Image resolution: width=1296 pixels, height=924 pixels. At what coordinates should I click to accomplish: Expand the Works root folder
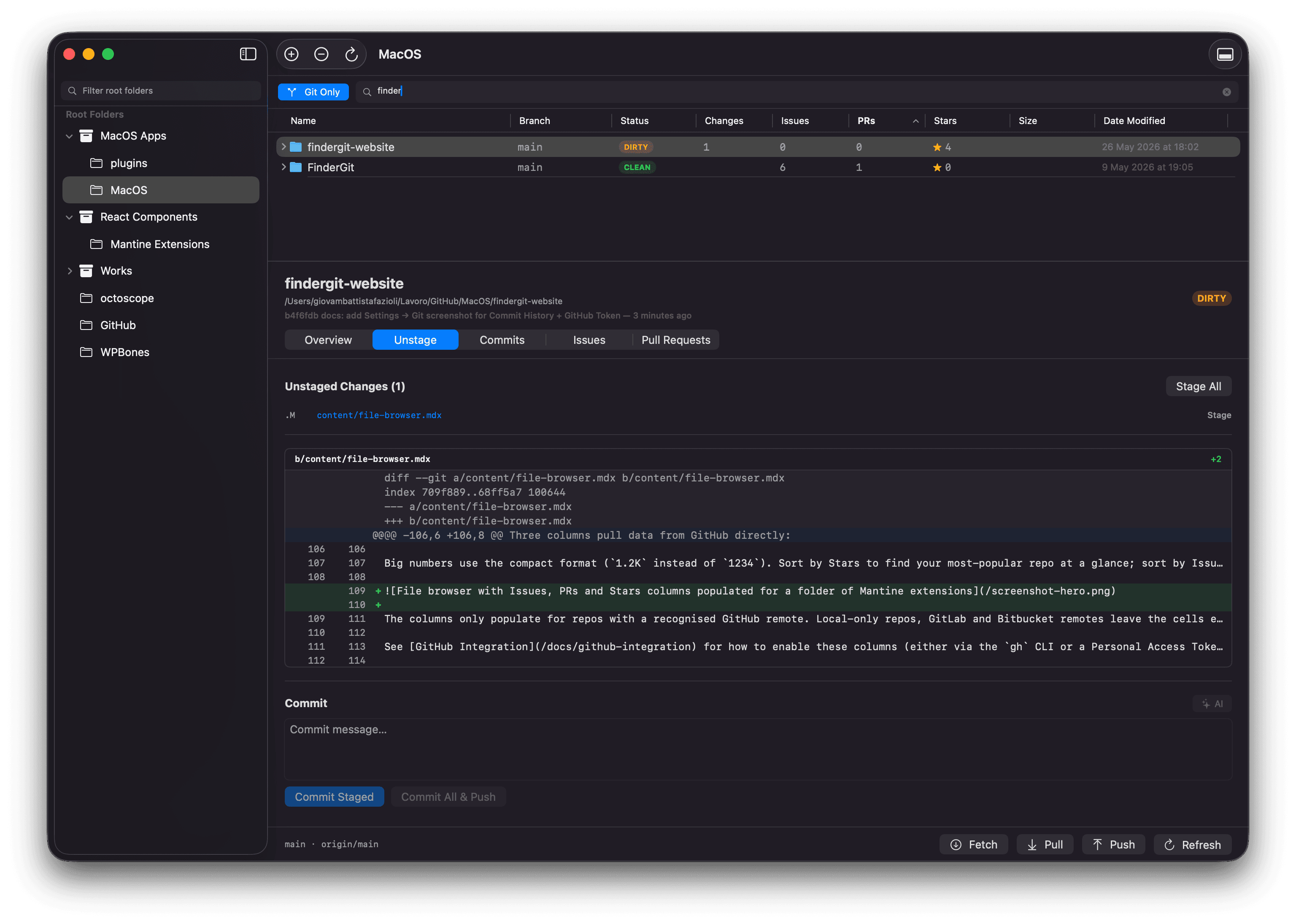70,271
